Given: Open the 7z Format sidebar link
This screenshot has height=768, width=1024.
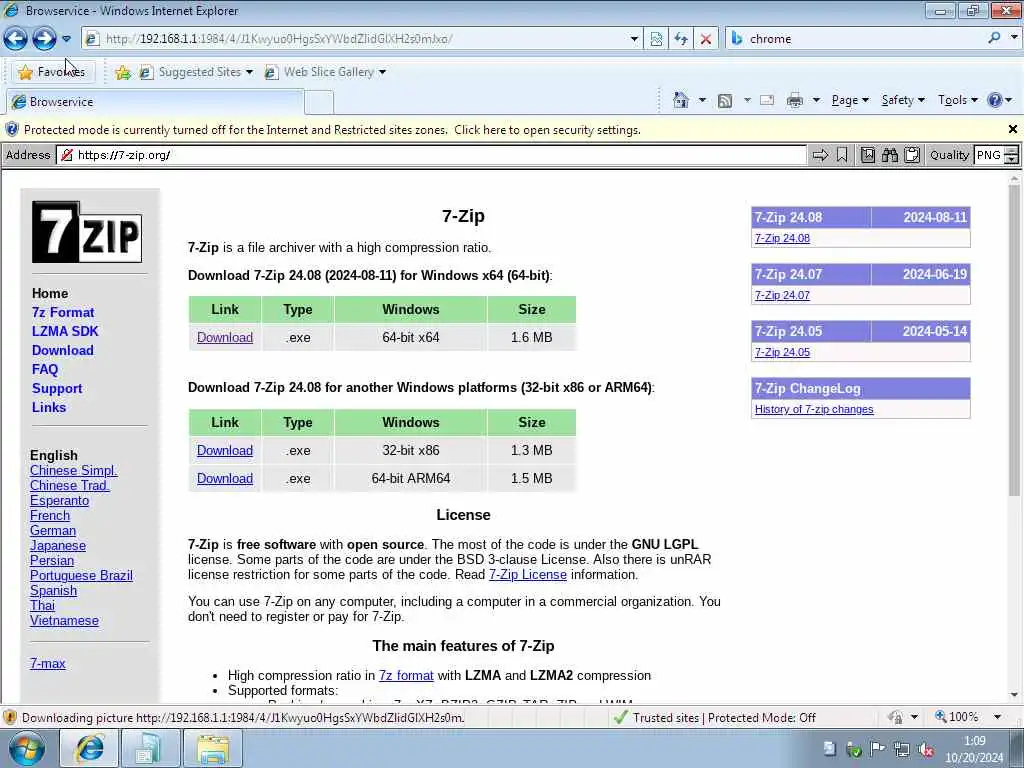Looking at the screenshot, I should pyautogui.click(x=63, y=313).
